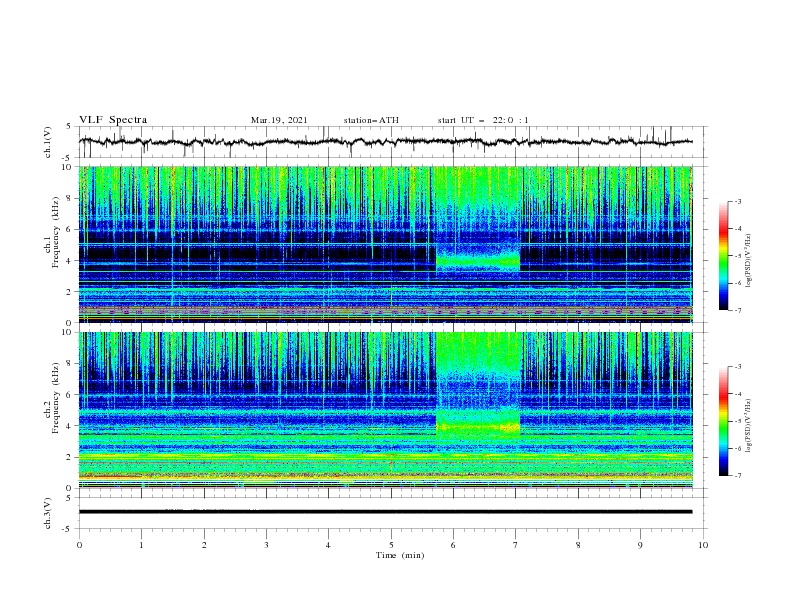Click the 4 kHz emission band in ch.1 spectrogram
Viewport: 792px width, 612px height.
(478, 262)
